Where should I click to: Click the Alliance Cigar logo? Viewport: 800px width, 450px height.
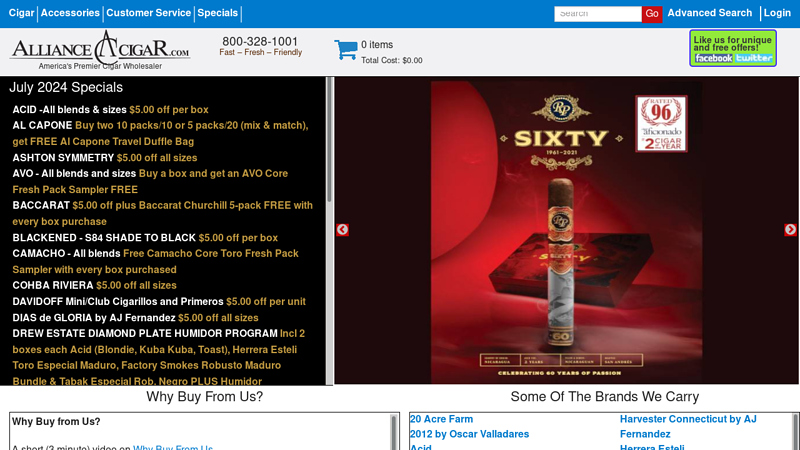100,50
